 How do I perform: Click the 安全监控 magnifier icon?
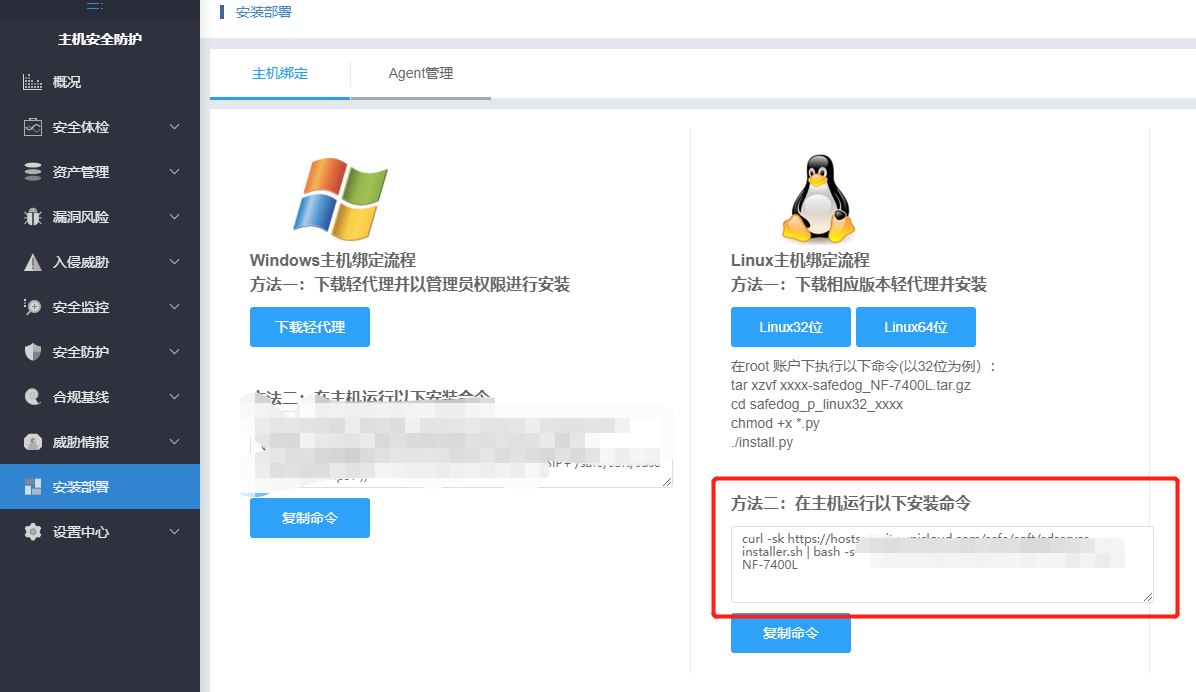33,307
